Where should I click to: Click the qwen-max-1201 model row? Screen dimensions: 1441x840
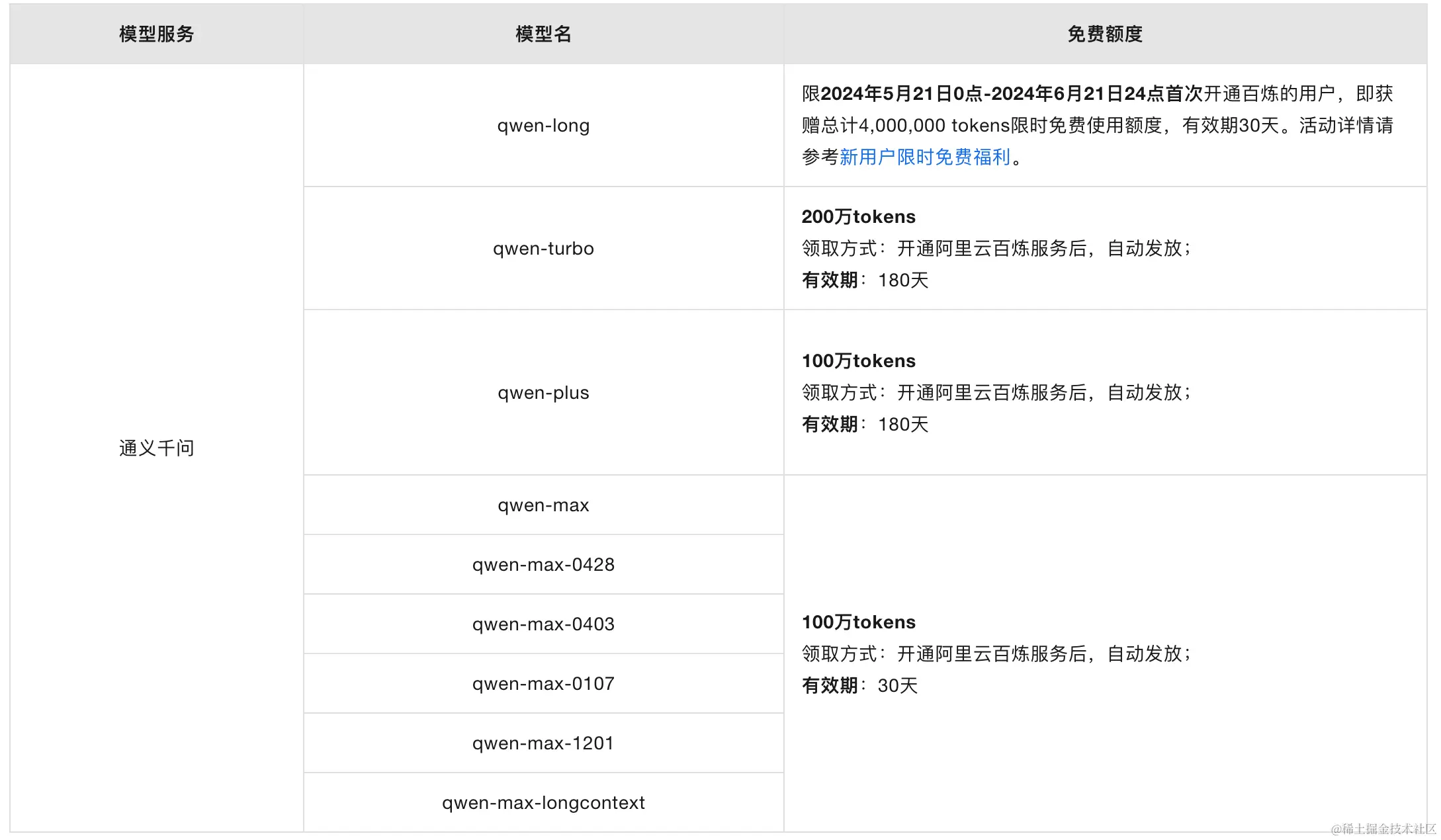pyautogui.click(x=543, y=743)
